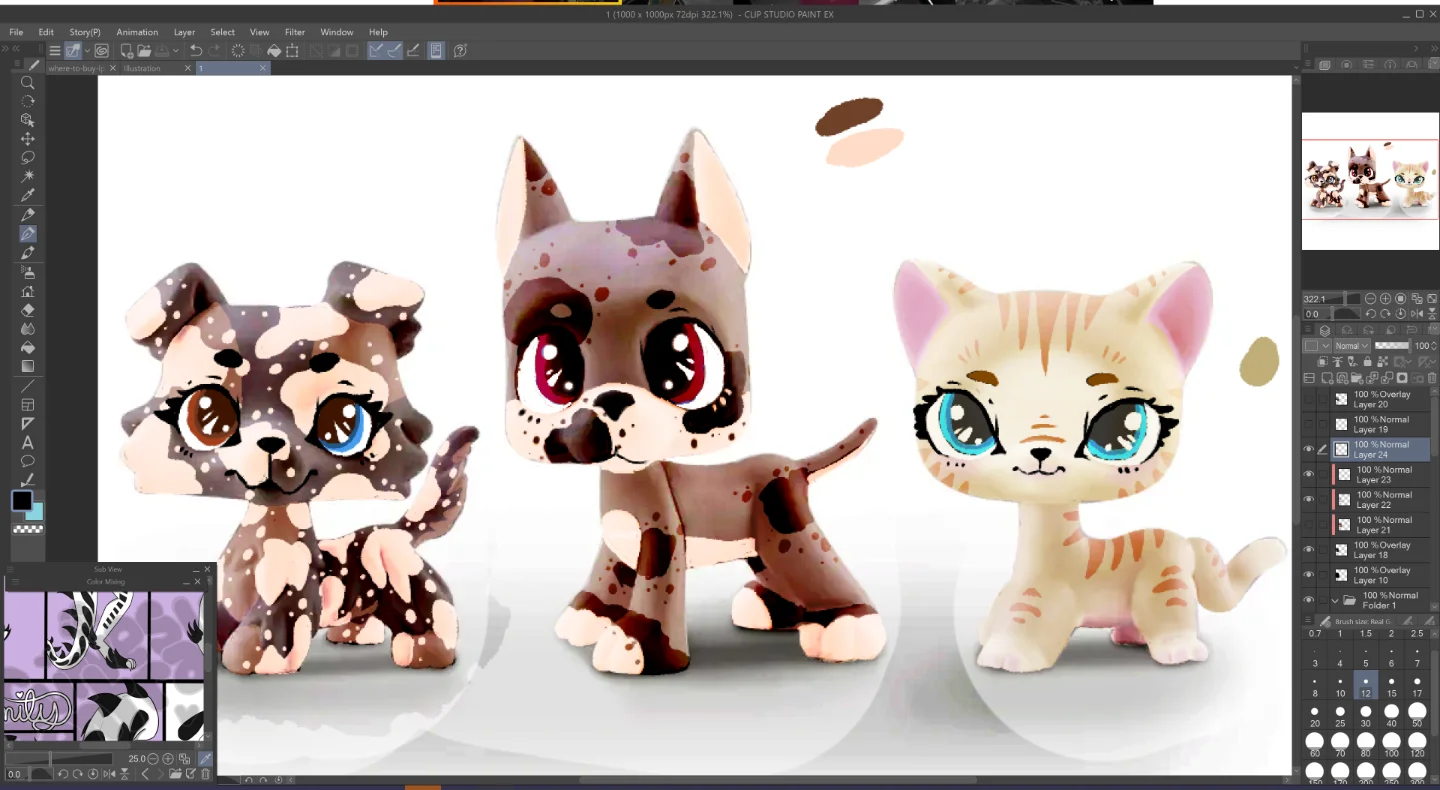Select brush size 17 preset
Screen dimensions: 1440x790
coord(1418,686)
